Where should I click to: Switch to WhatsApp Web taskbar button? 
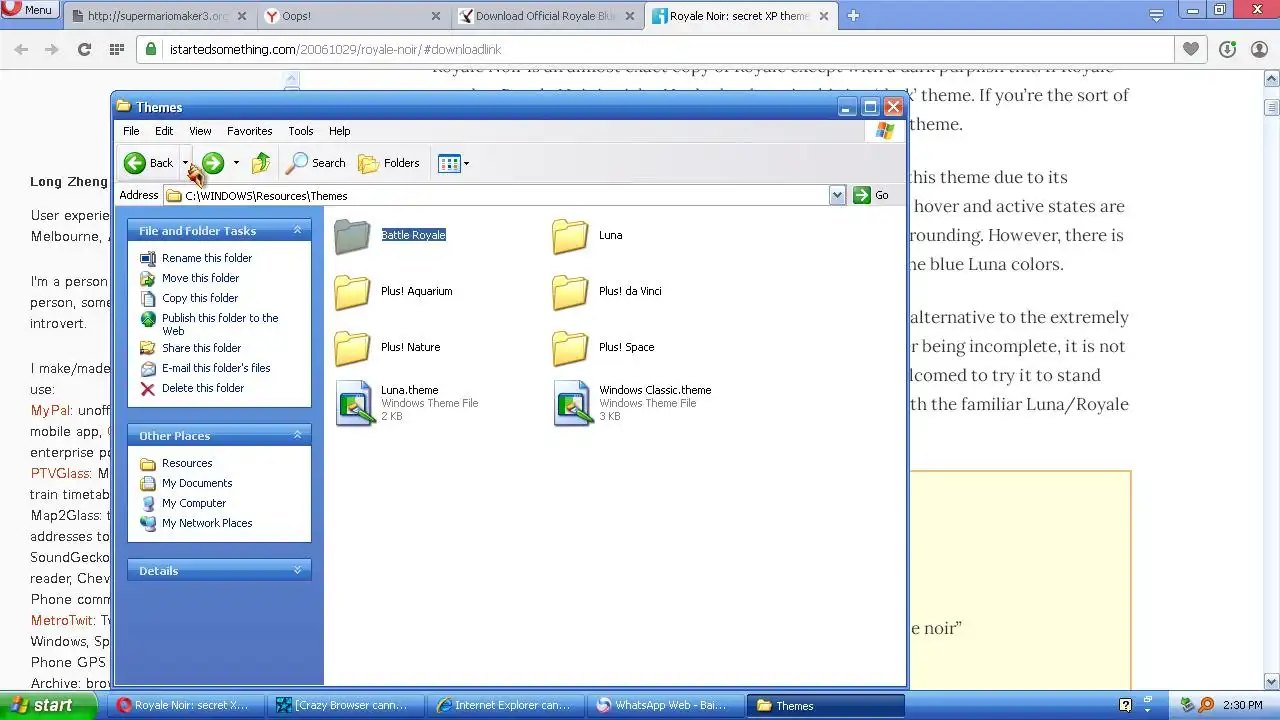[666, 705]
